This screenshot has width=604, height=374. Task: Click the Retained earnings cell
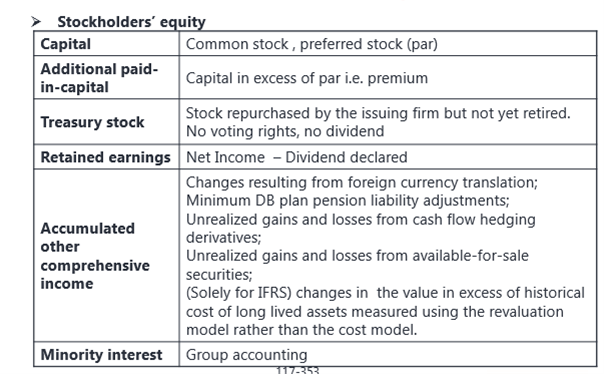(x=106, y=157)
